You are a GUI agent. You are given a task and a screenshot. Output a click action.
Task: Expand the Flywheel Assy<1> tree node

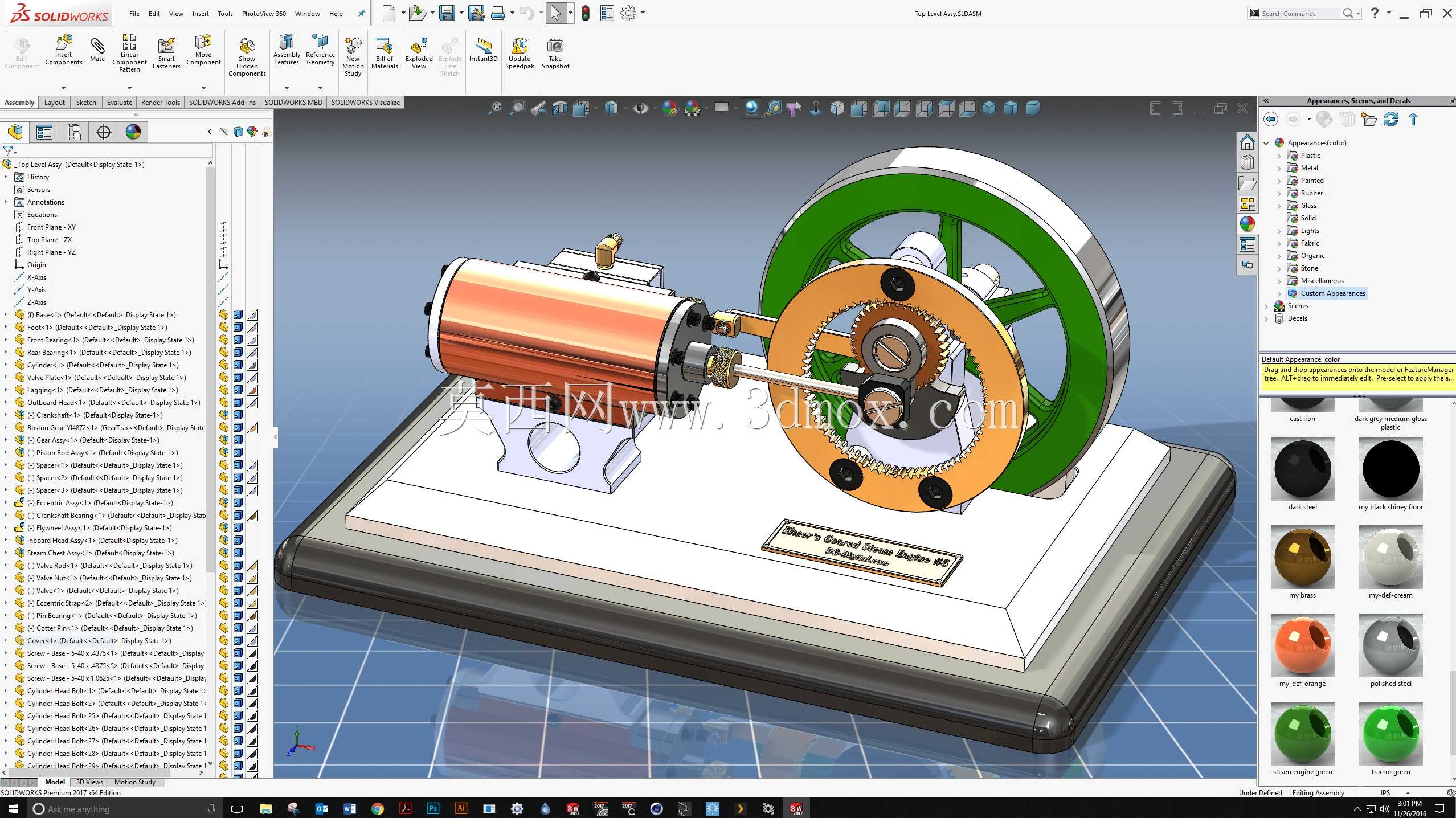[x=6, y=528]
